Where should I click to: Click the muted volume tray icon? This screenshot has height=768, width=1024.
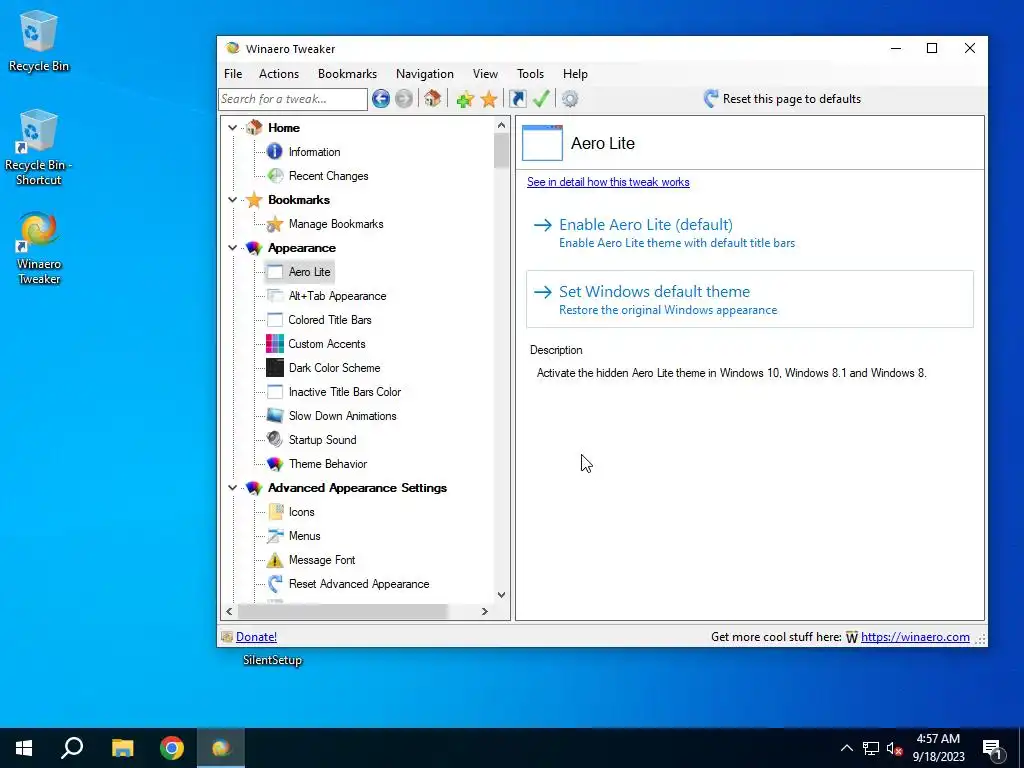(895, 748)
